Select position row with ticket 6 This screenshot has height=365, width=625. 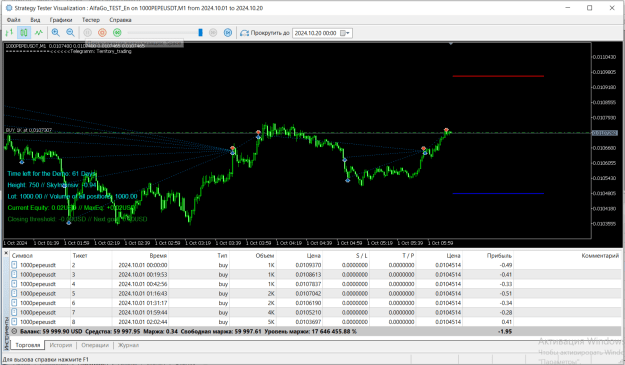(x=315, y=303)
